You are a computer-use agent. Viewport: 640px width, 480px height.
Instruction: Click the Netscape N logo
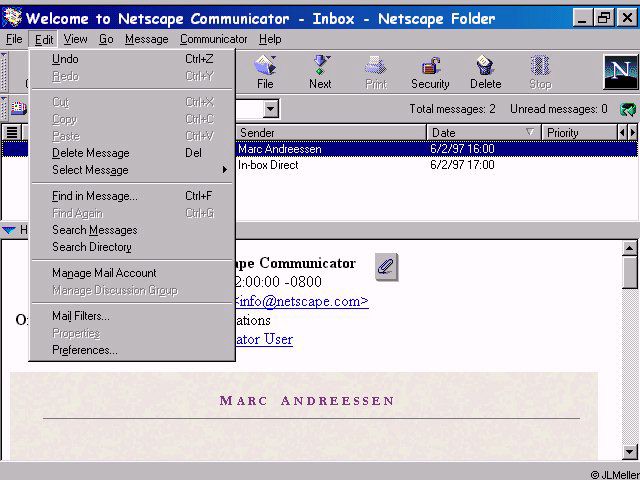tap(620, 72)
